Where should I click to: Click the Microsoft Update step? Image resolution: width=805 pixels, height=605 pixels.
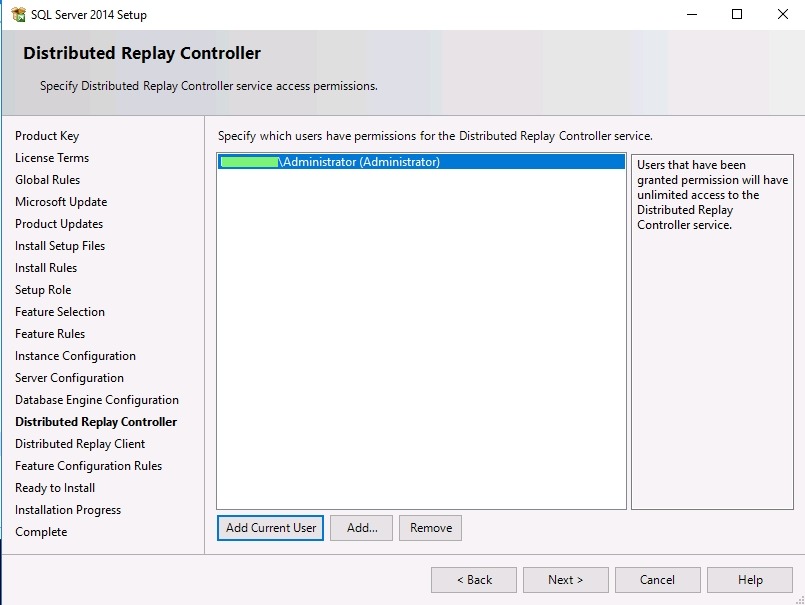pos(61,202)
